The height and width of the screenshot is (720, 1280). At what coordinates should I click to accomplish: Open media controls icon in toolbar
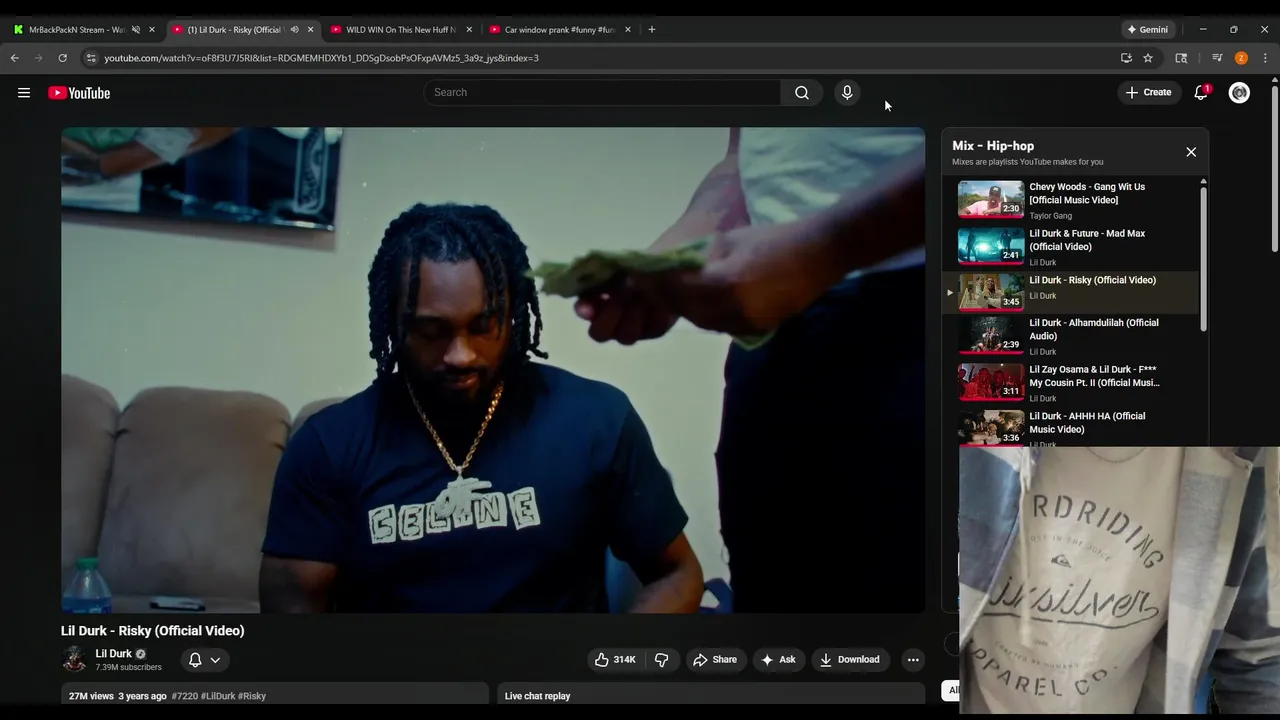(1217, 58)
